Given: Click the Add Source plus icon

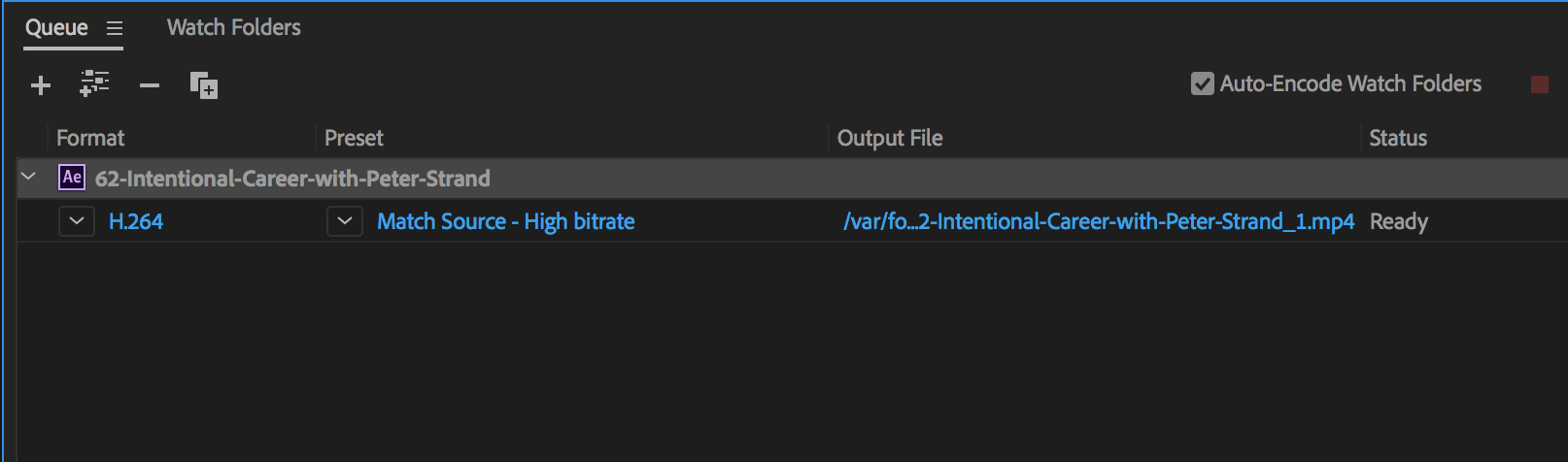Looking at the screenshot, I should (x=41, y=85).
